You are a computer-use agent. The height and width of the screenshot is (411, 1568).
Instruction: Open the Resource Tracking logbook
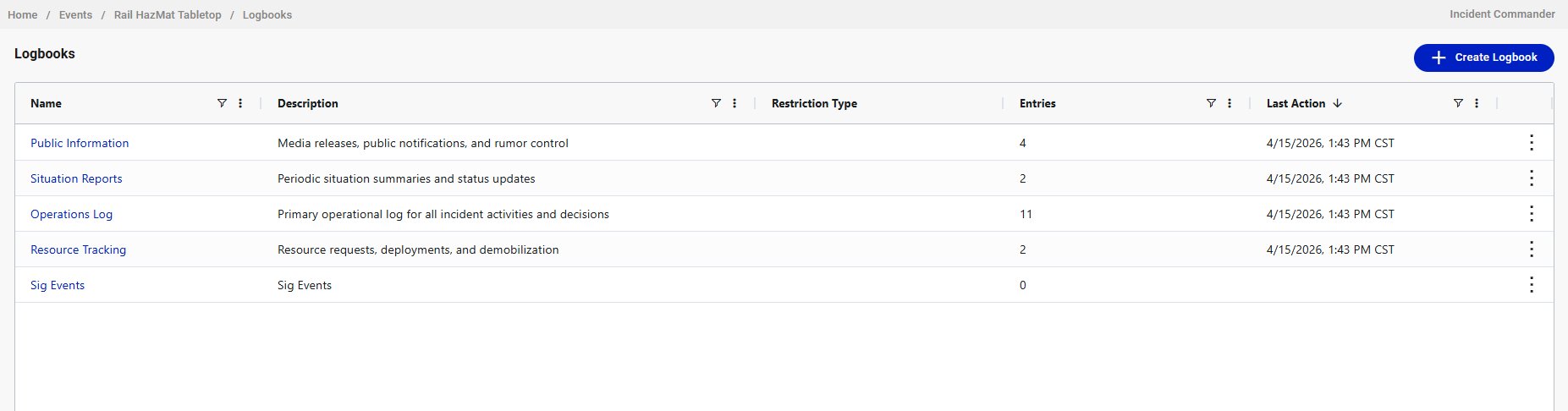coord(78,249)
